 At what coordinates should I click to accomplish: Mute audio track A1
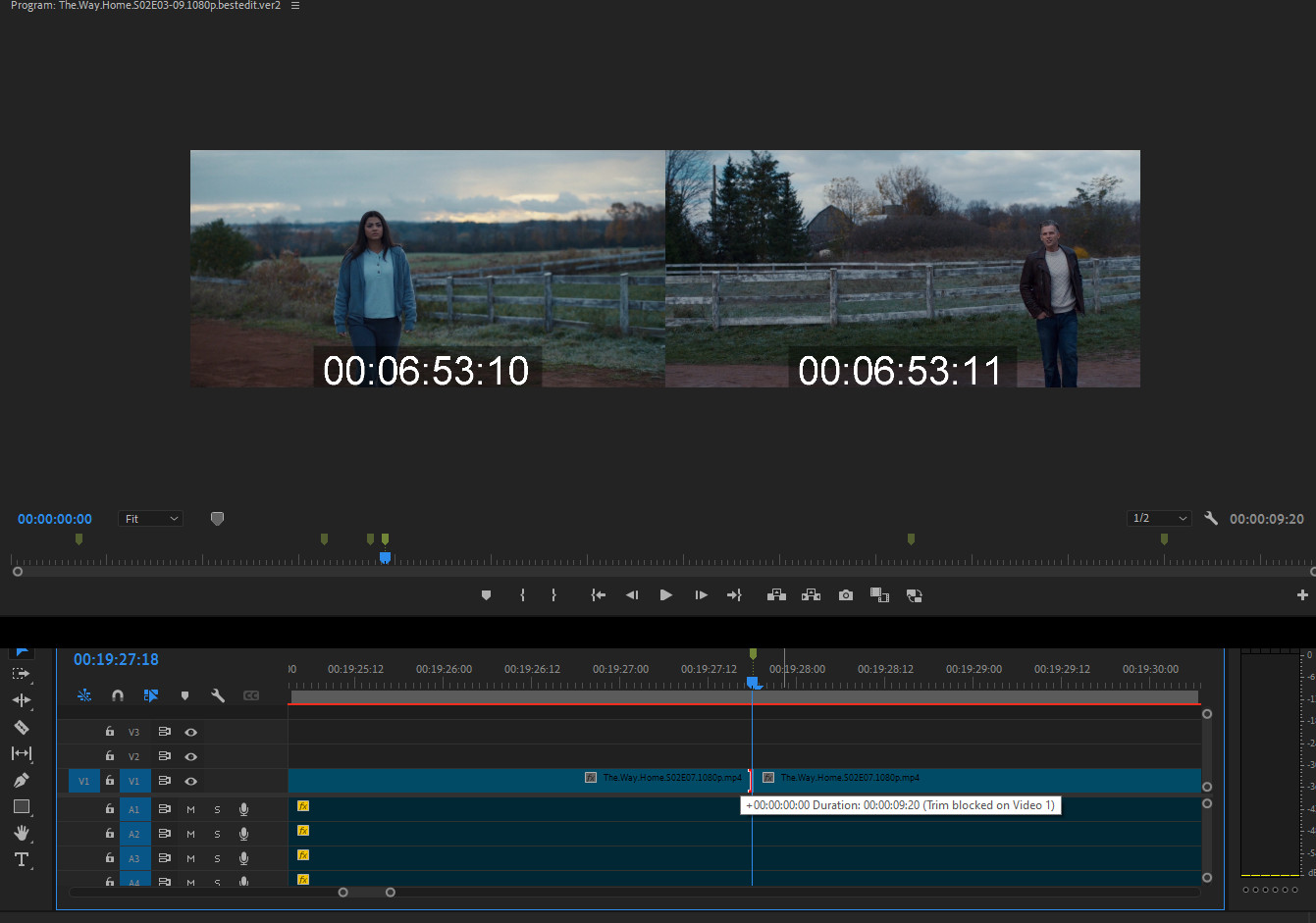[x=190, y=809]
